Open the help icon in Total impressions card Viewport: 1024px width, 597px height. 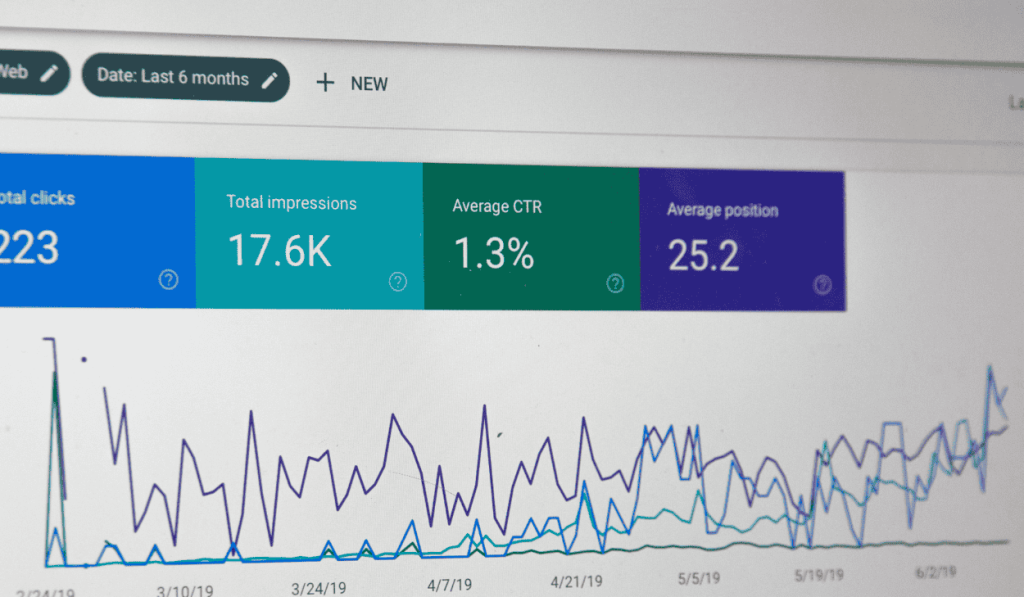(x=398, y=282)
